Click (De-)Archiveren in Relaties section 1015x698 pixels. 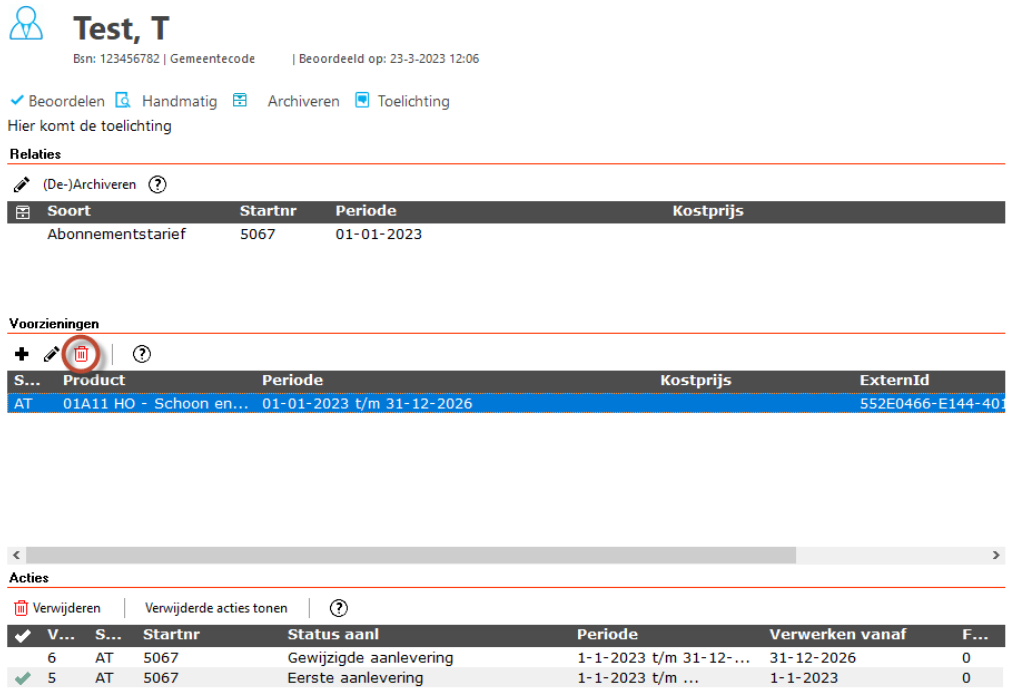(x=89, y=185)
